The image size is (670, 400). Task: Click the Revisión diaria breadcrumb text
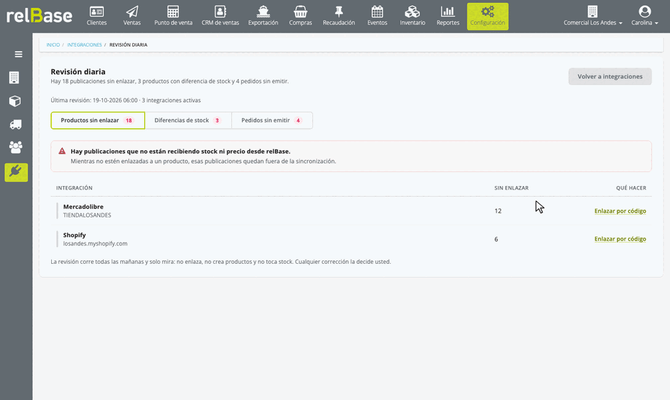(x=128, y=45)
